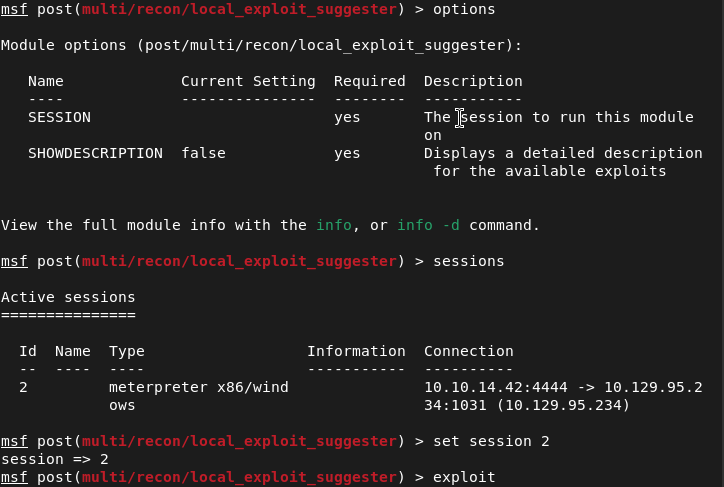Click the SHOWDESCRIPTION option name
The width and height of the screenshot is (724, 487).
point(95,153)
